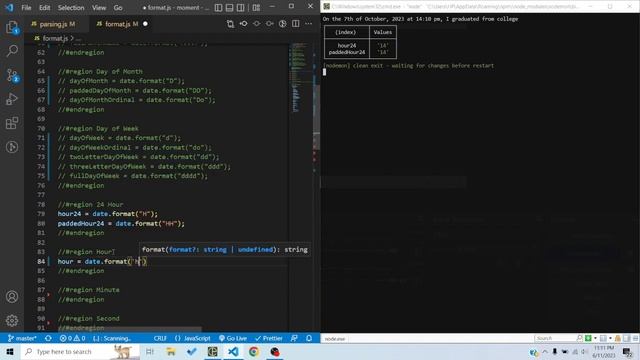Open the View menu
This screenshot has width=640, height=360.
click(99, 7)
